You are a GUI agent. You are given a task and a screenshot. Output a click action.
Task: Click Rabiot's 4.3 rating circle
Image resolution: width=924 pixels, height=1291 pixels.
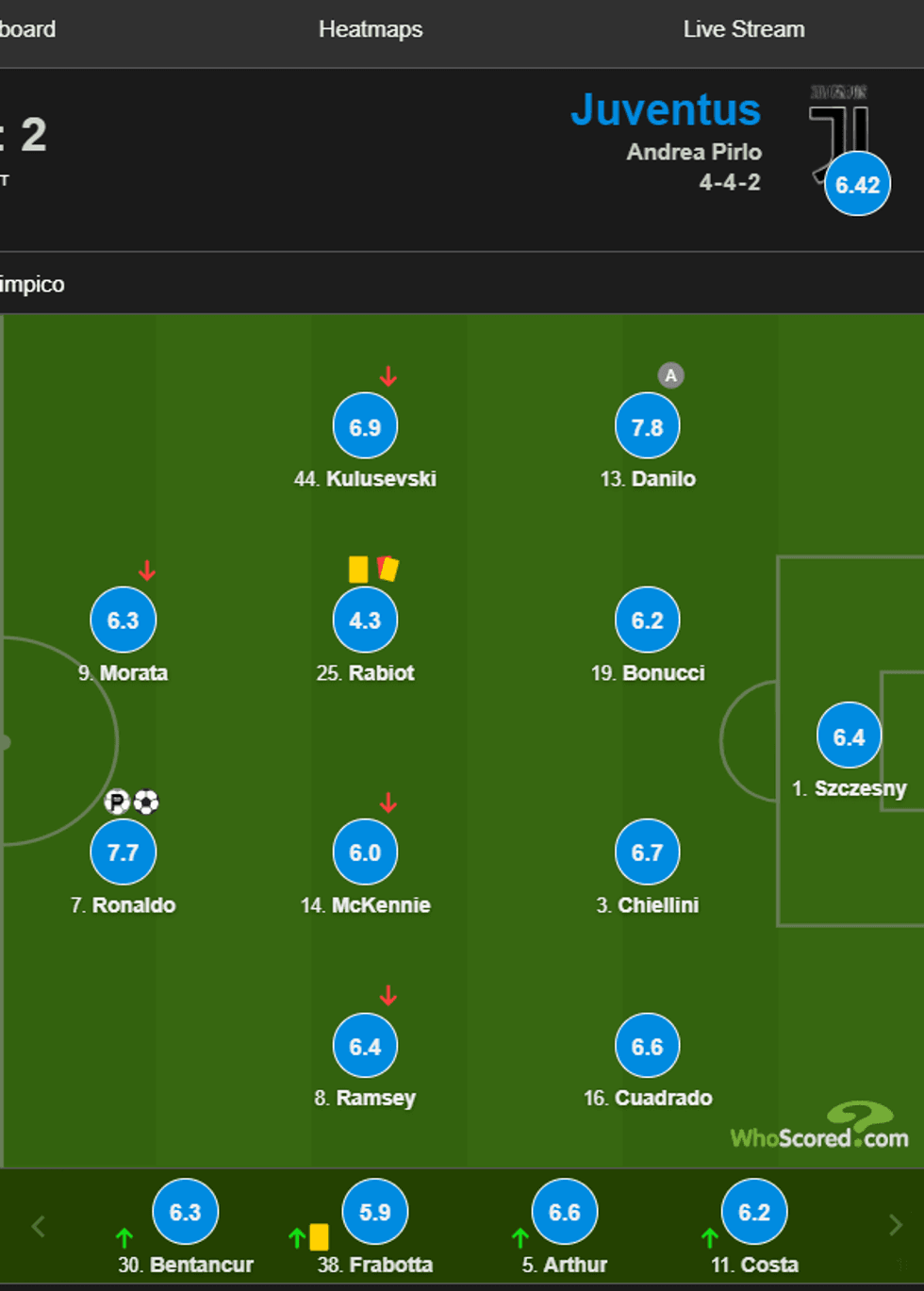365,621
